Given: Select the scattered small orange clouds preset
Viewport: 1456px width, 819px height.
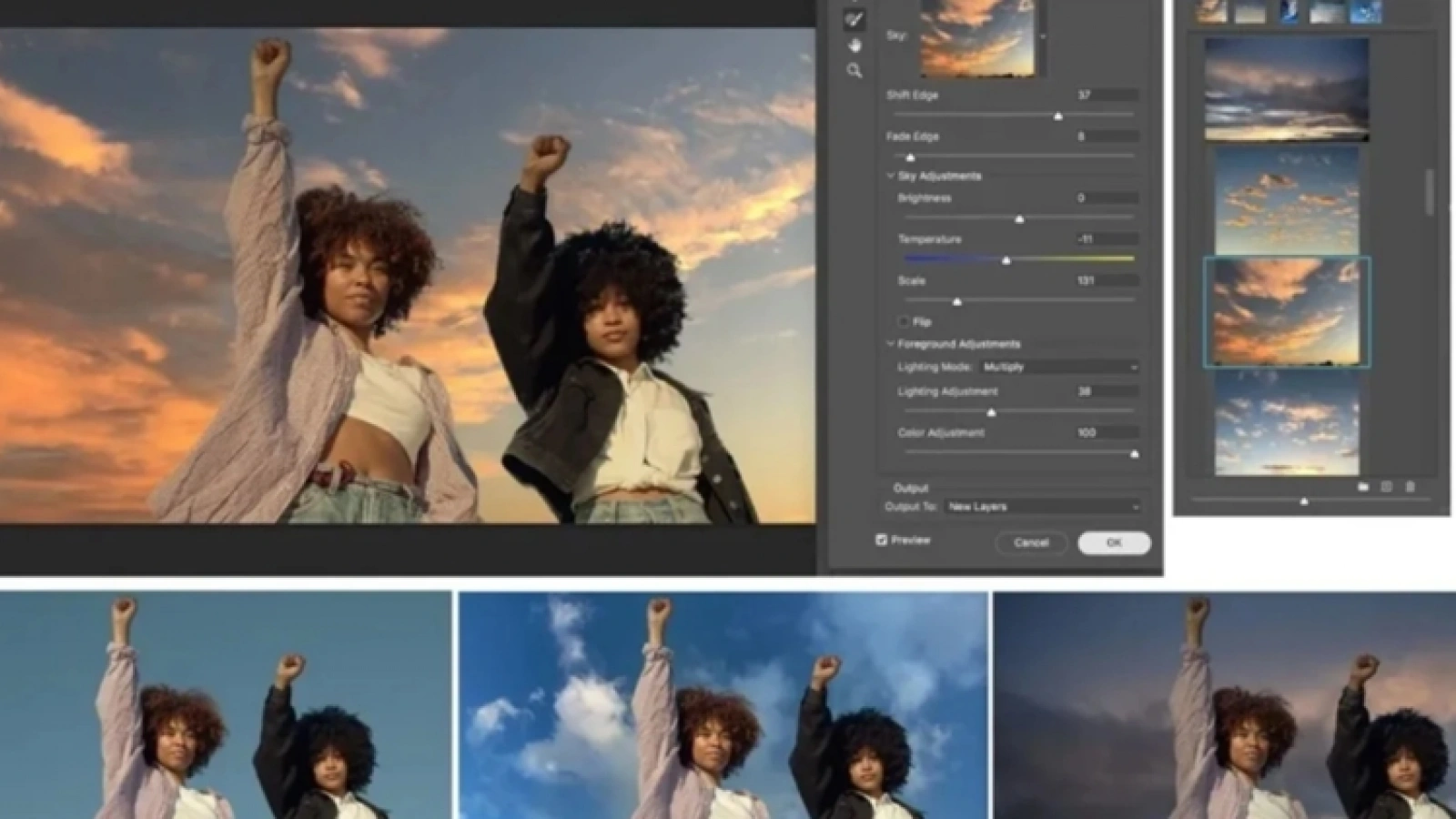Looking at the screenshot, I should pyautogui.click(x=1287, y=201).
